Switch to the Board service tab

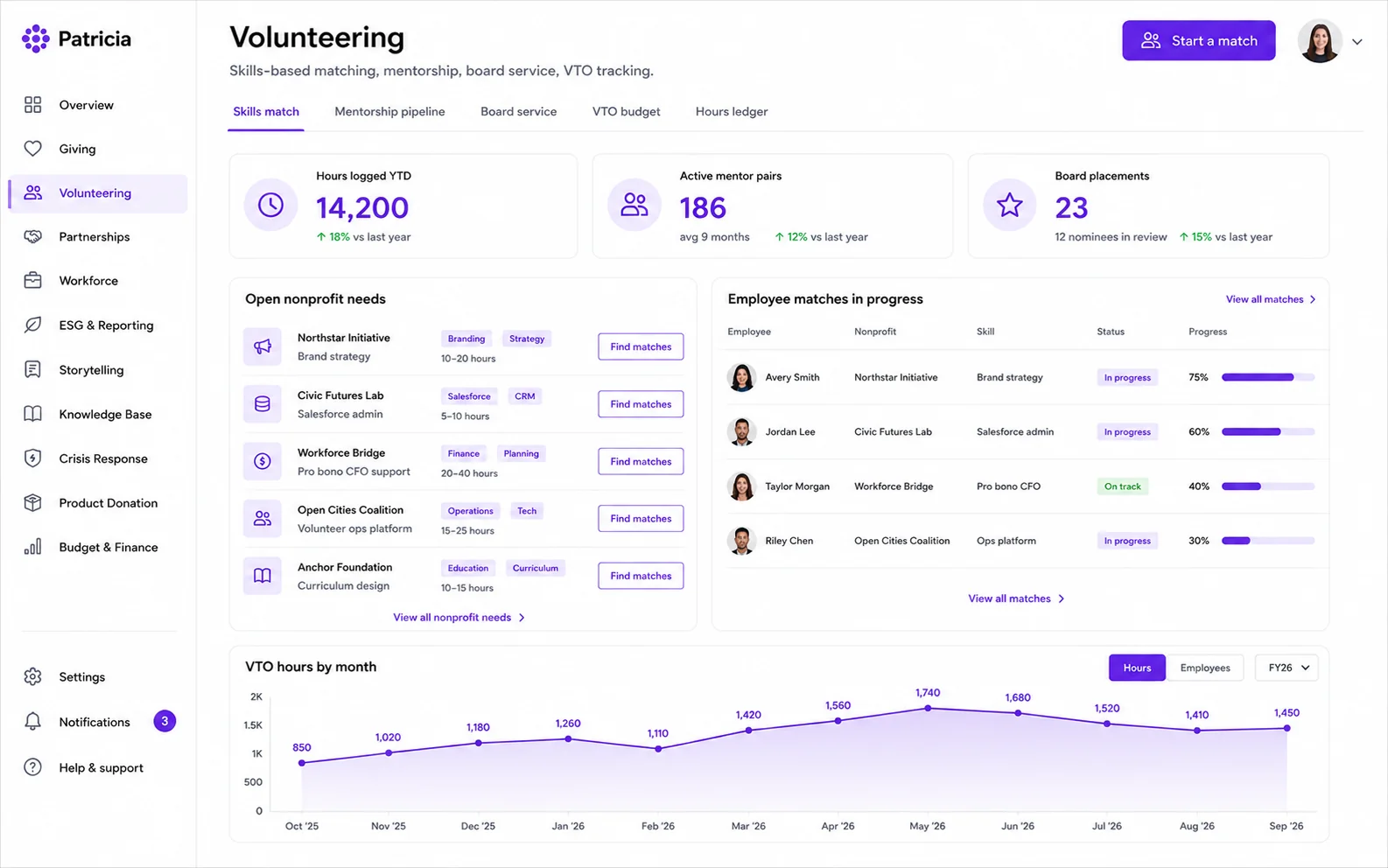click(518, 112)
